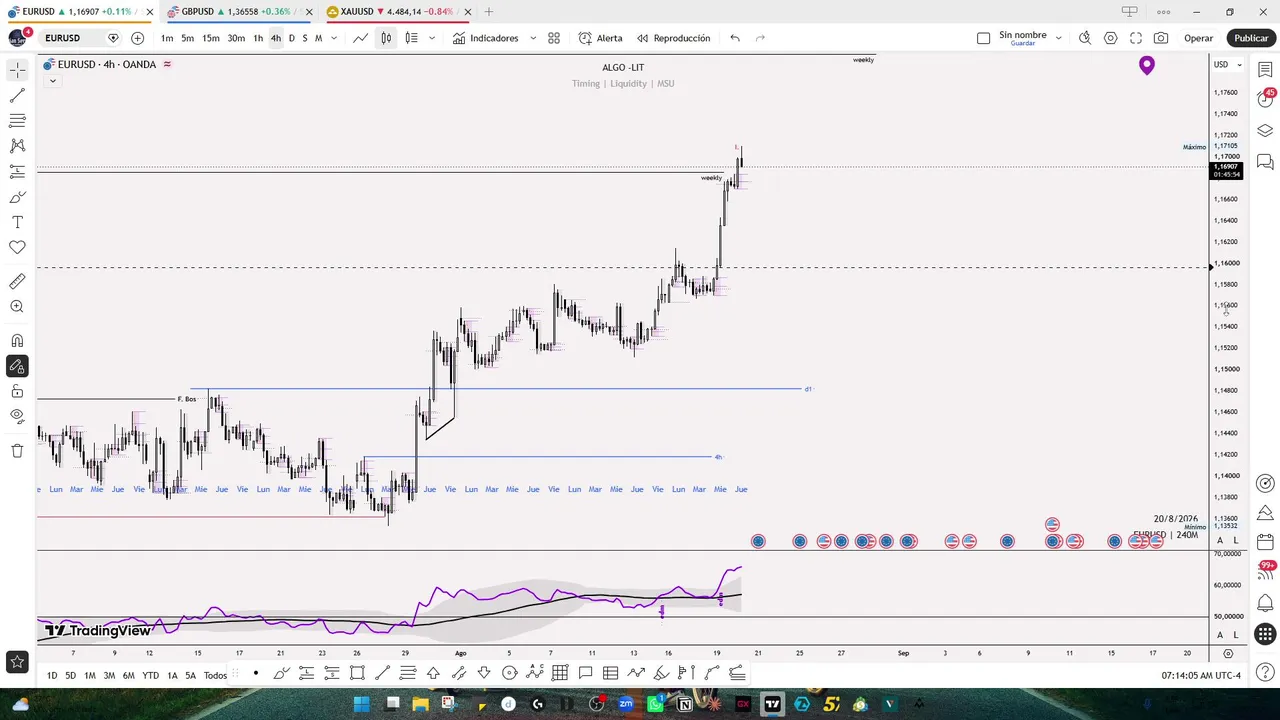Select the text annotation tool

pyautogui.click(x=17, y=222)
